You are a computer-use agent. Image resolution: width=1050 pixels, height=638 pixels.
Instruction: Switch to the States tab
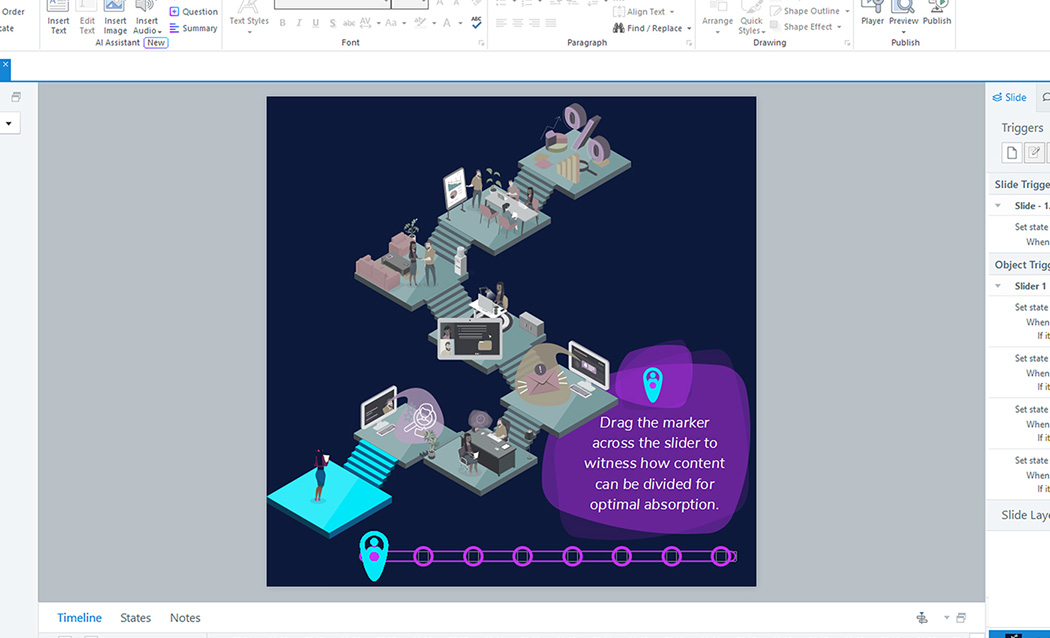click(135, 618)
